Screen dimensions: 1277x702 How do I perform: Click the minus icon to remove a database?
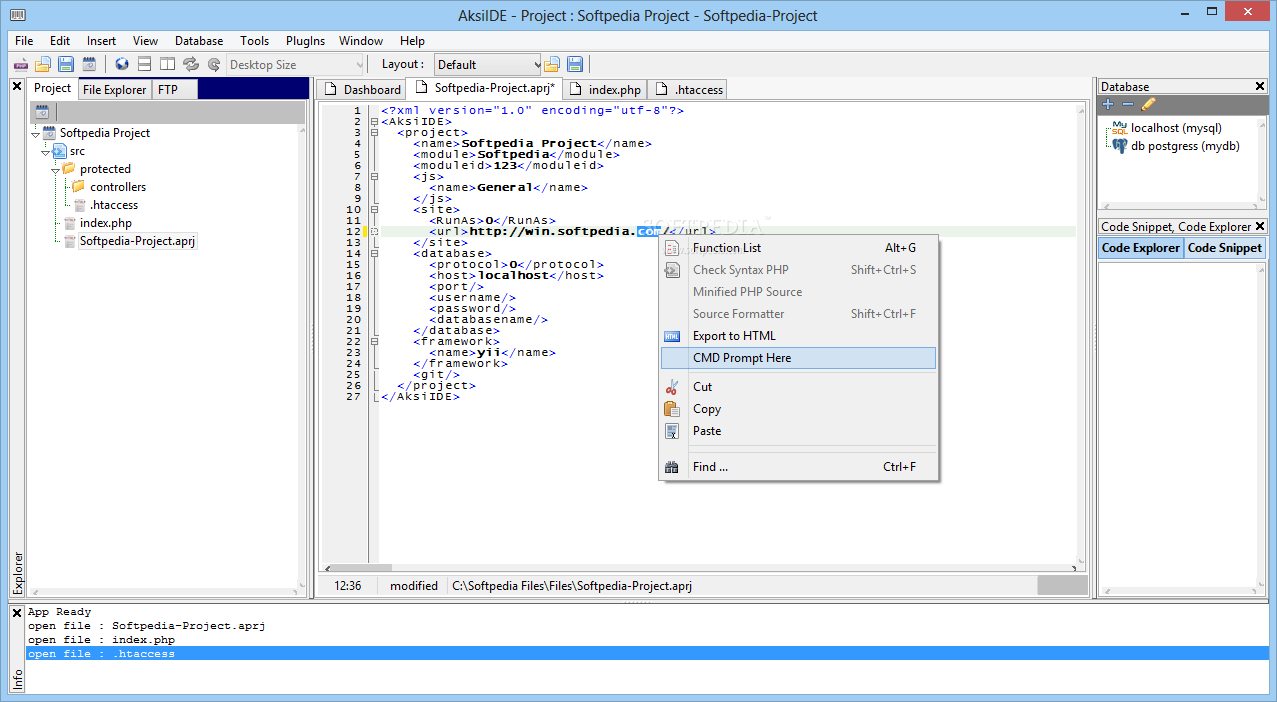[x=1128, y=104]
